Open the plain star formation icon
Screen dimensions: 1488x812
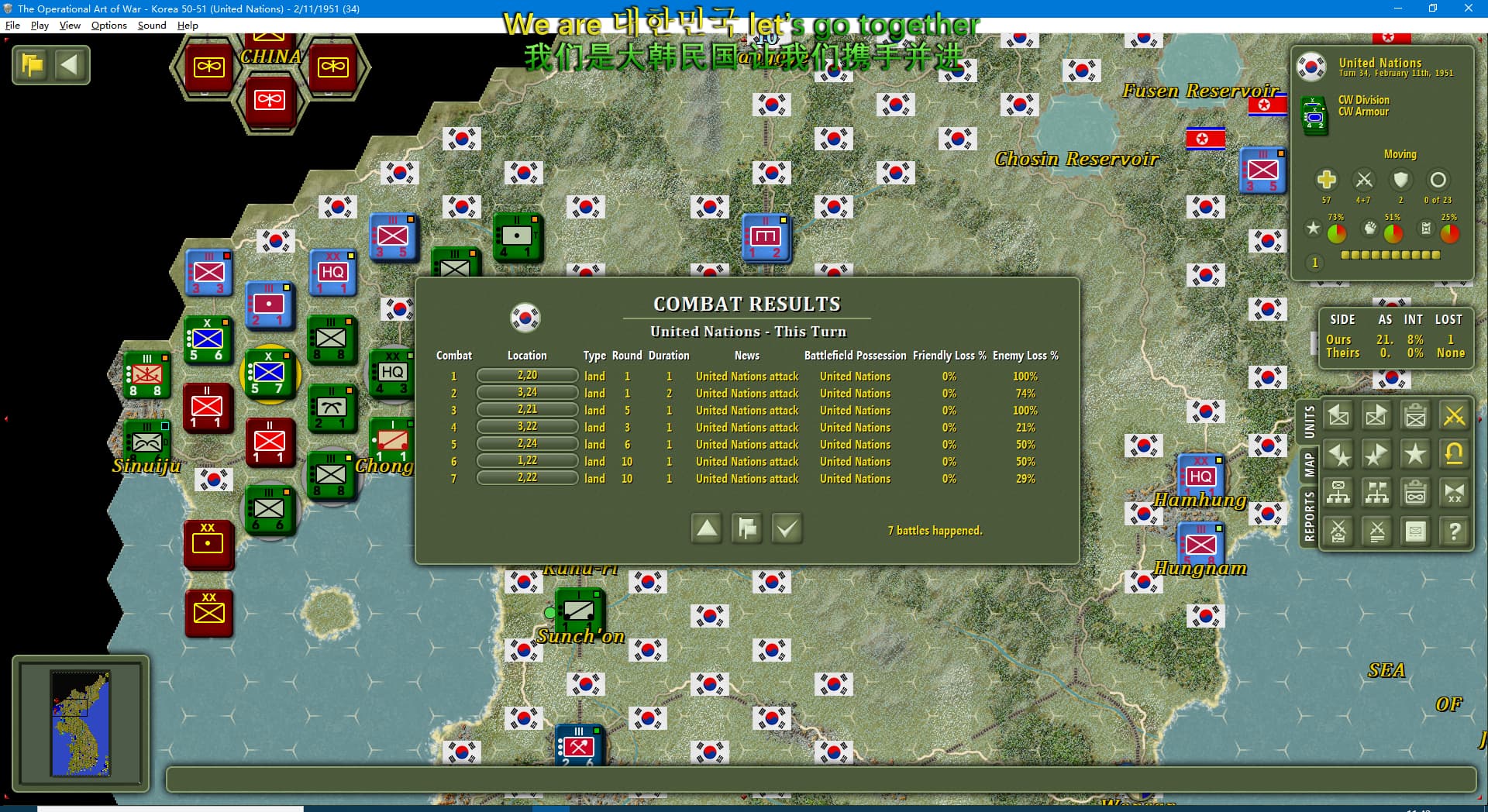point(1415,454)
